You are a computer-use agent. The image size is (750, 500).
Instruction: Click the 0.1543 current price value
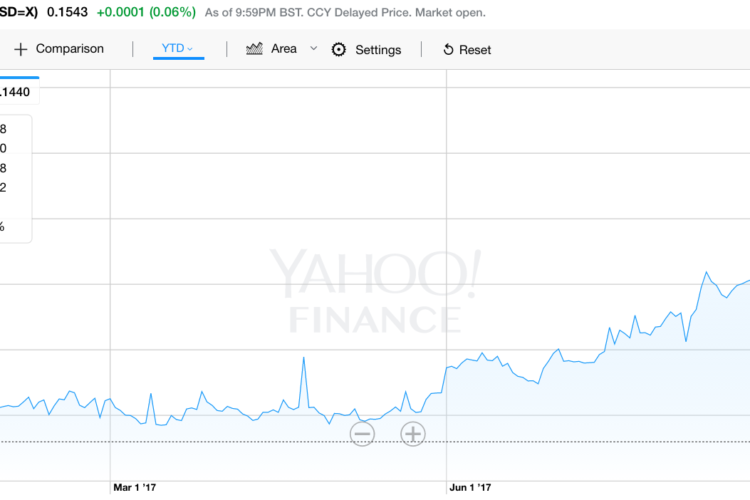click(x=67, y=12)
